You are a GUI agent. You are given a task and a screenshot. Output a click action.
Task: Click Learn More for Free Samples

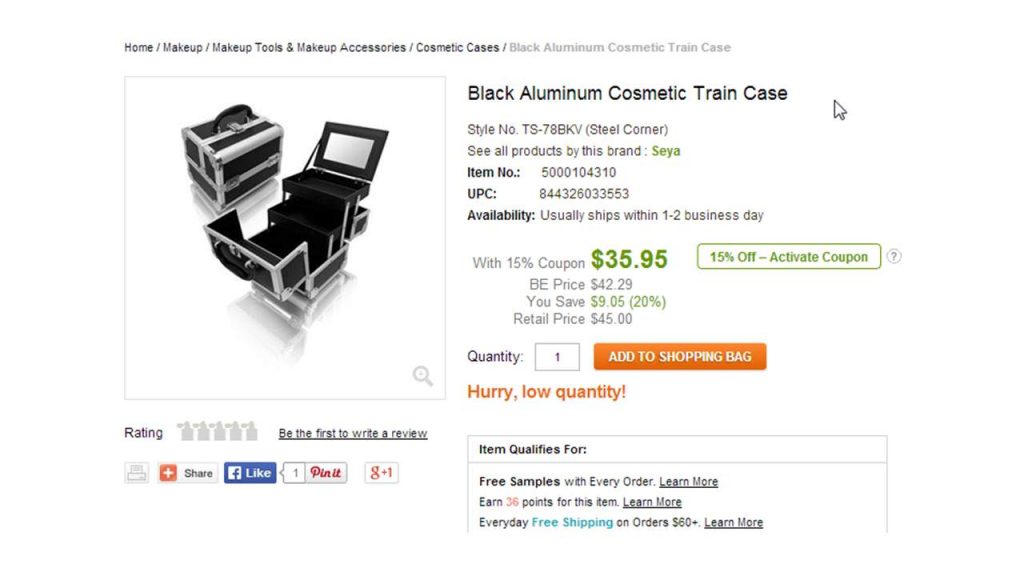pos(688,482)
